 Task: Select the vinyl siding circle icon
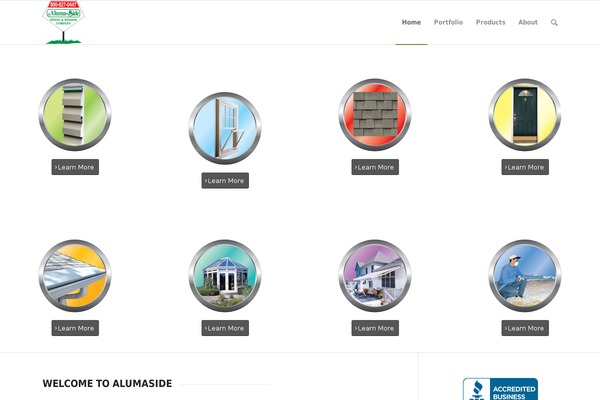(x=75, y=115)
